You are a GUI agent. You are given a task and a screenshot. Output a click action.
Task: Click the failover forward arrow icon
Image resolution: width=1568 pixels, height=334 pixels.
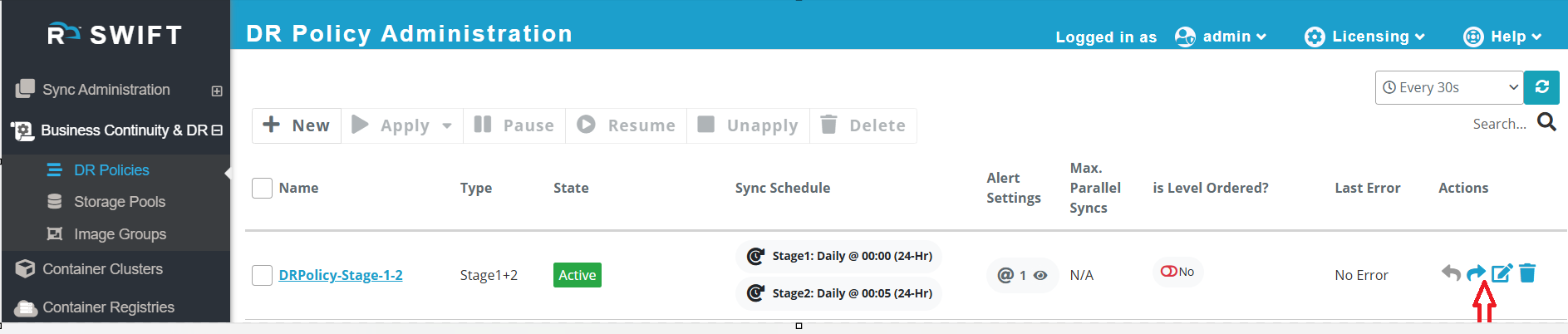pyautogui.click(x=1476, y=273)
